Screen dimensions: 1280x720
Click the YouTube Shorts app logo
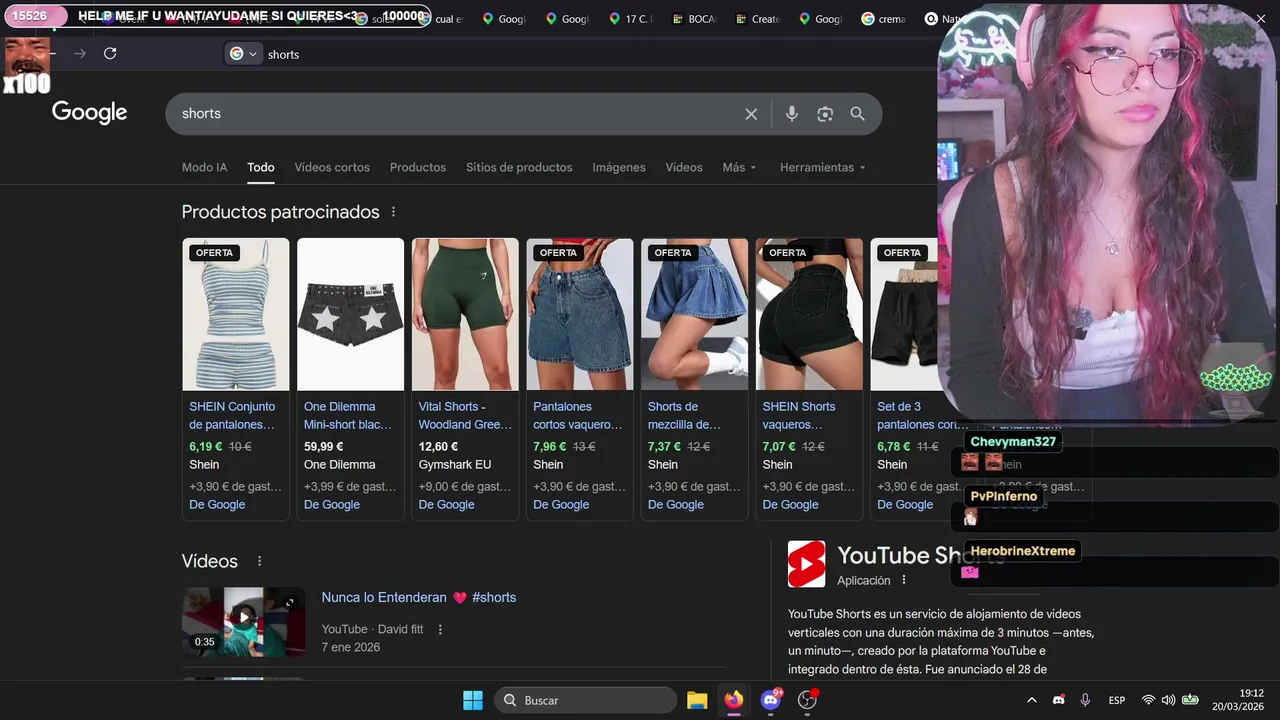coord(807,564)
